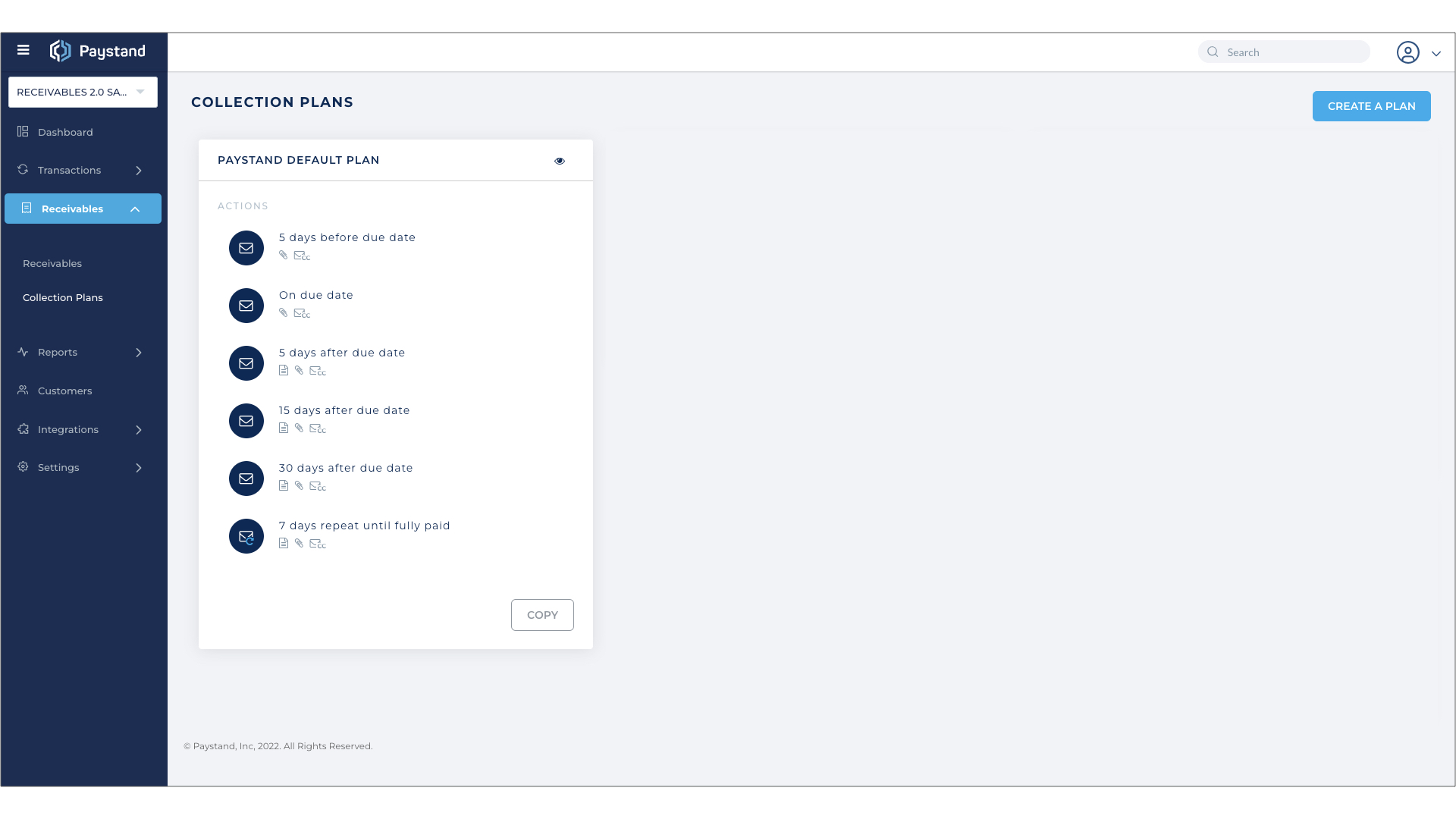This screenshot has width=1456, height=819.
Task: Collapse the Receivables section chevron
Action: (x=135, y=209)
